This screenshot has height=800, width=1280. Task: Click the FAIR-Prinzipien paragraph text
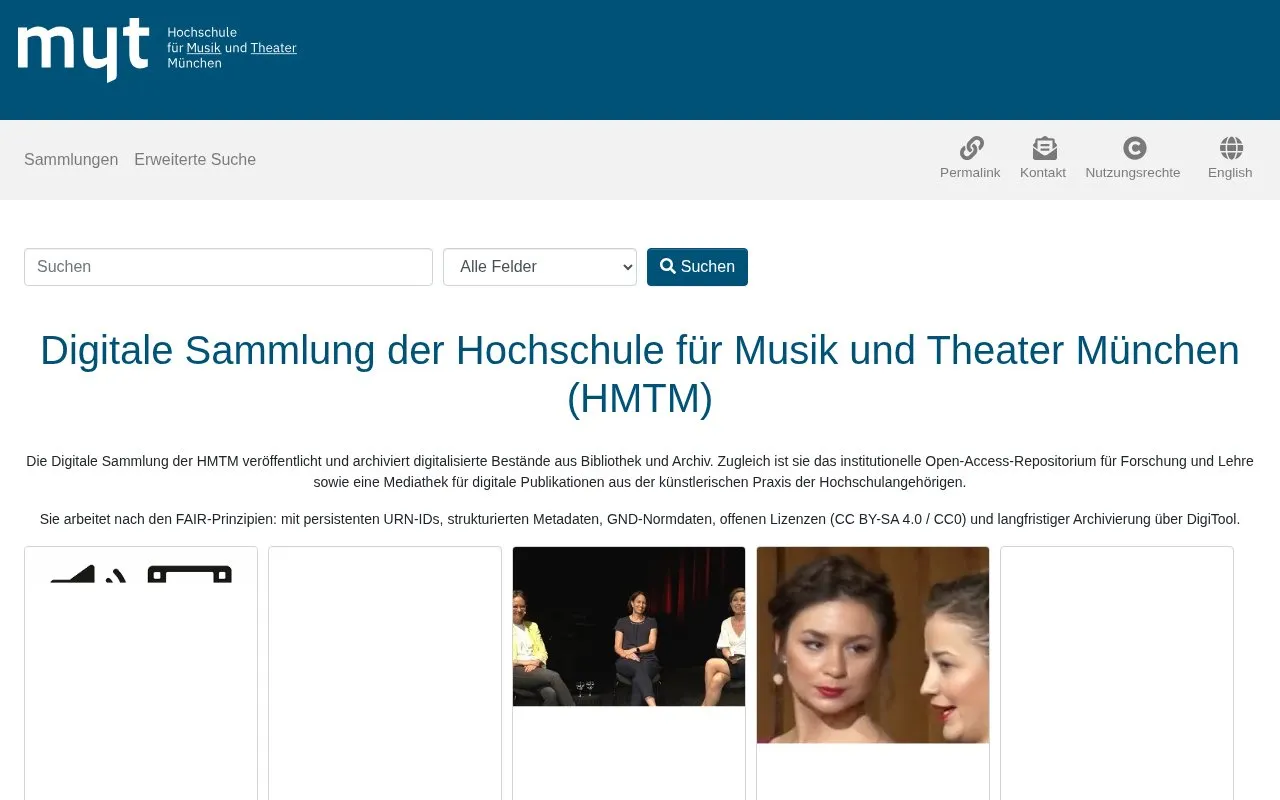tap(640, 519)
